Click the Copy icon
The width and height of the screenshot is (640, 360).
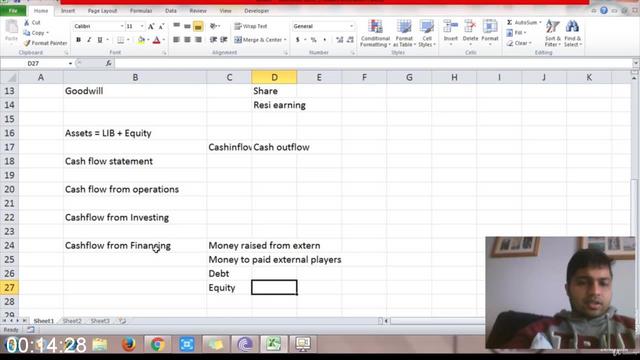tap(36, 33)
